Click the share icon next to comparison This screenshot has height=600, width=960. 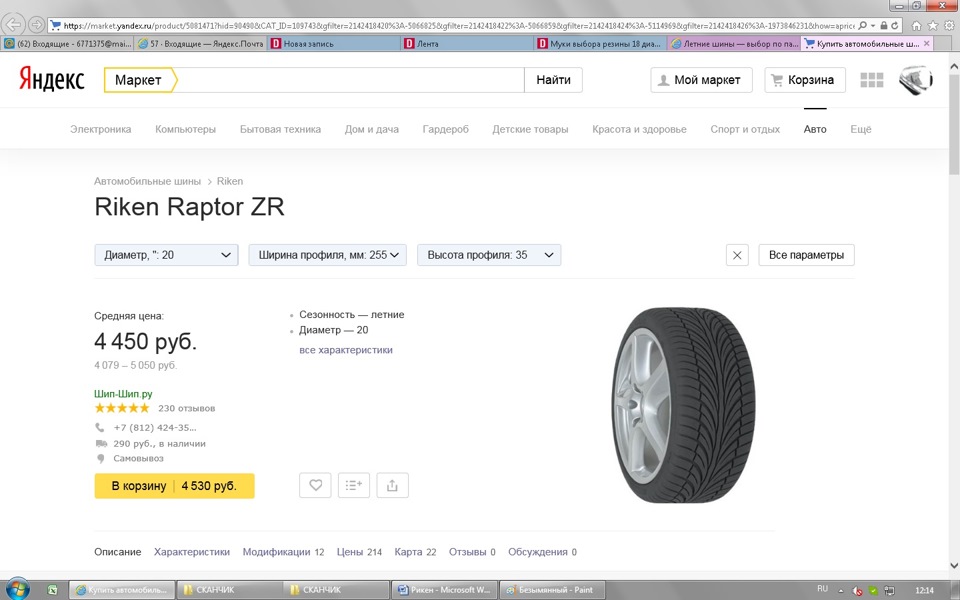pyautogui.click(x=392, y=484)
